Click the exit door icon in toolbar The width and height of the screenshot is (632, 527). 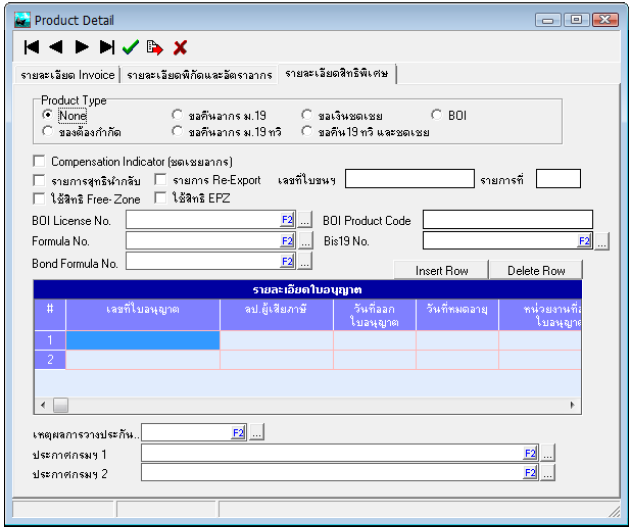(x=154, y=47)
